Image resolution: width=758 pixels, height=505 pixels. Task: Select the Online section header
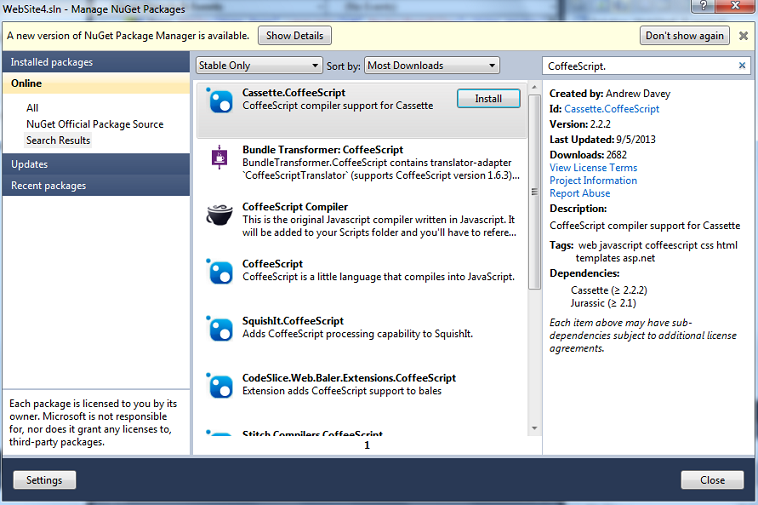click(x=96, y=83)
